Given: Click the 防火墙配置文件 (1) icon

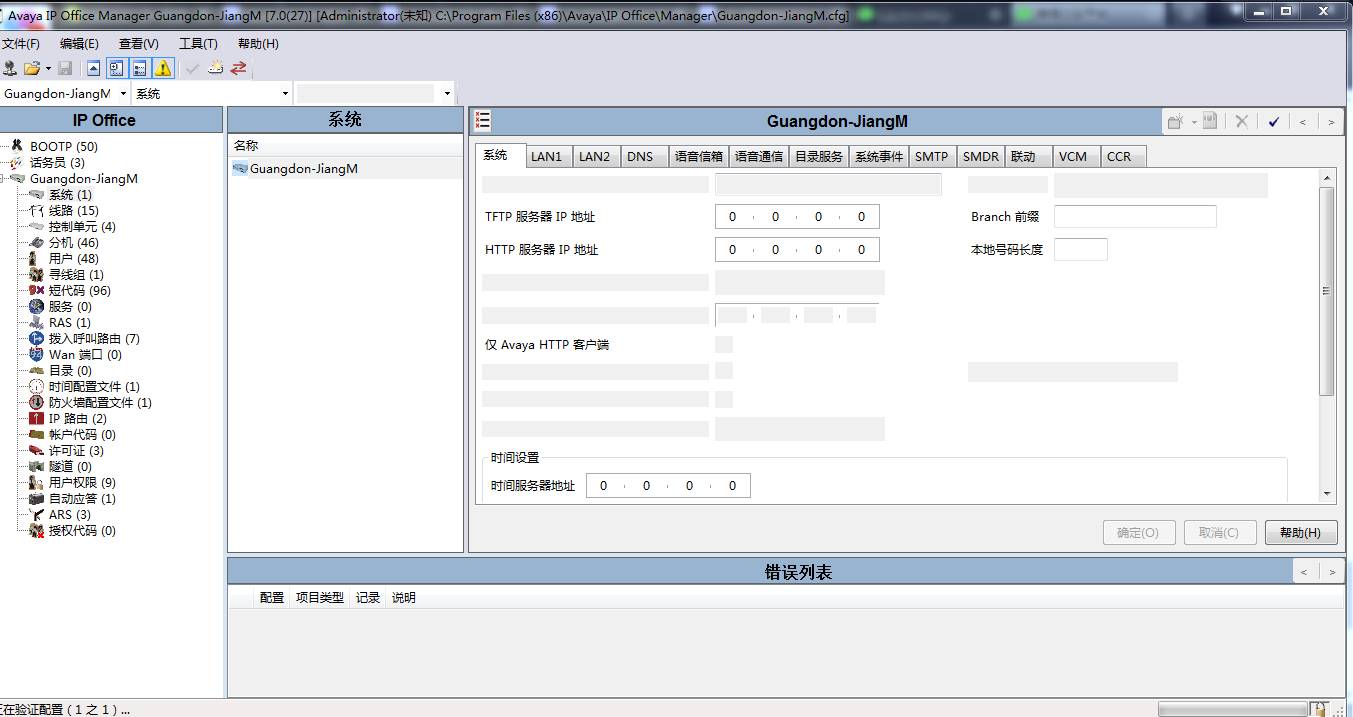Looking at the screenshot, I should pyautogui.click(x=37, y=403).
